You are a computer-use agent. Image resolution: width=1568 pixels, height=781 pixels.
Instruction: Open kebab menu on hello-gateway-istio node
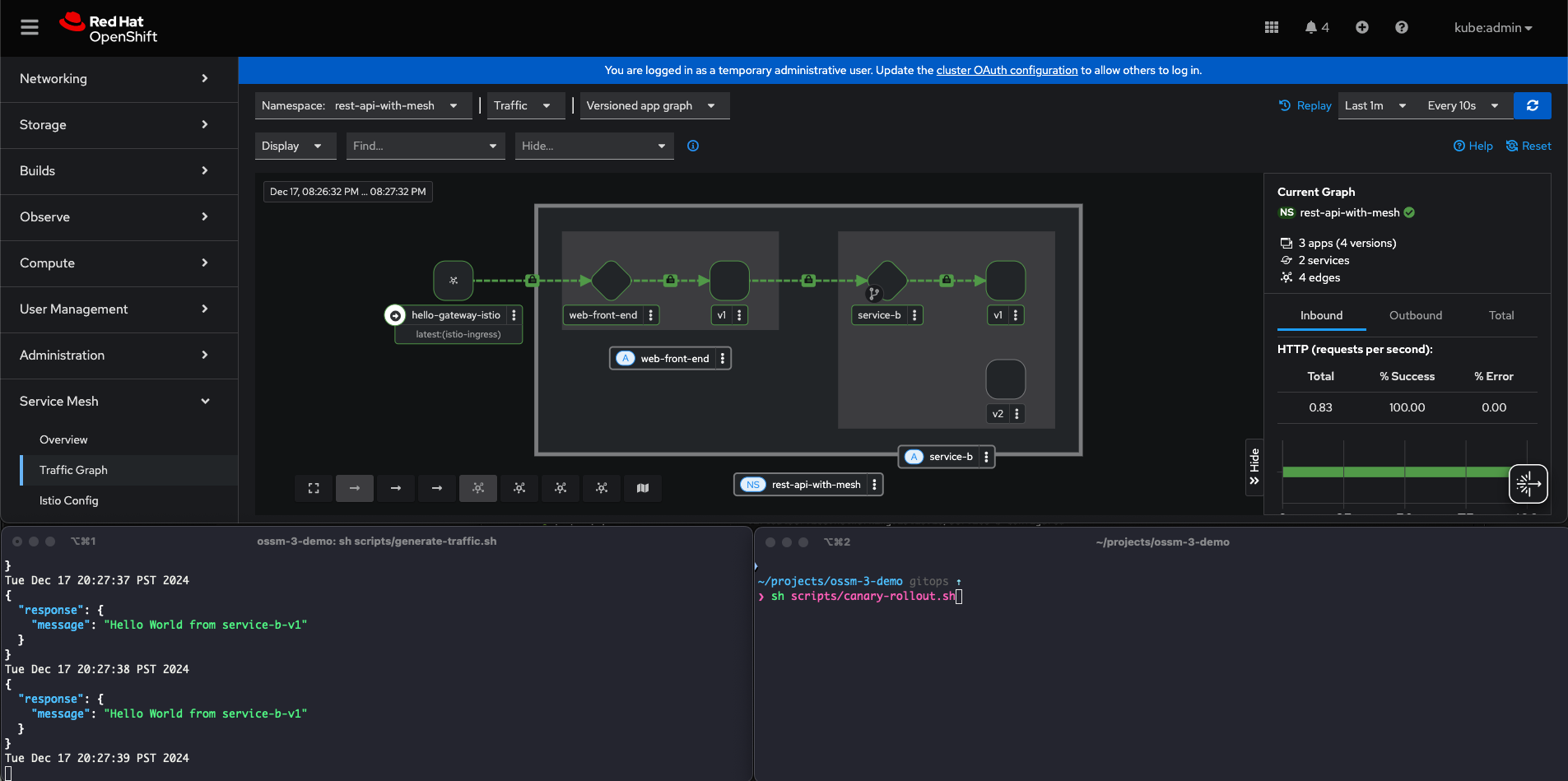[514, 315]
